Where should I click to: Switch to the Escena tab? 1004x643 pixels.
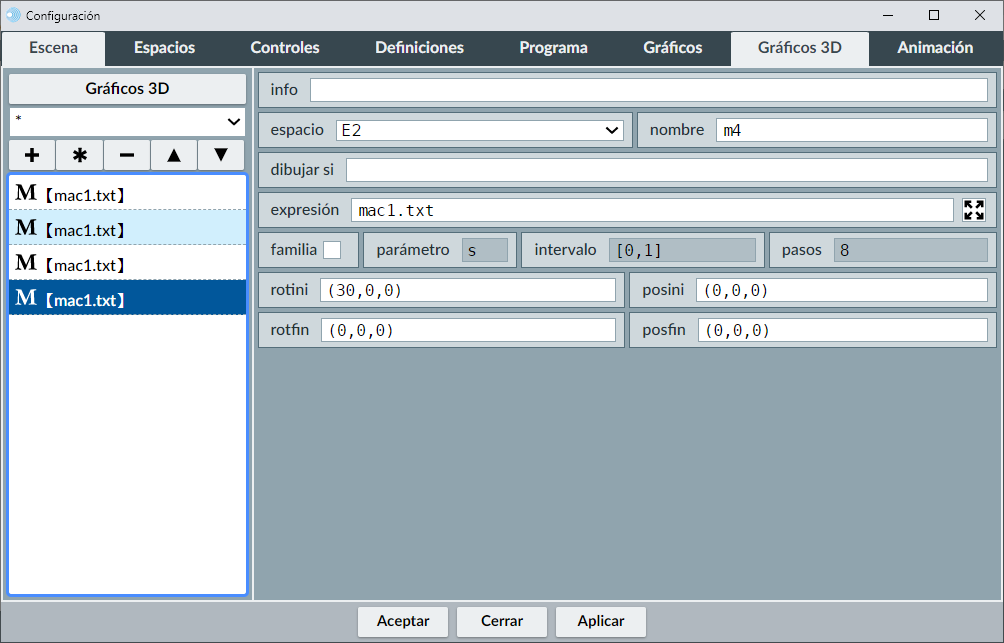53,48
